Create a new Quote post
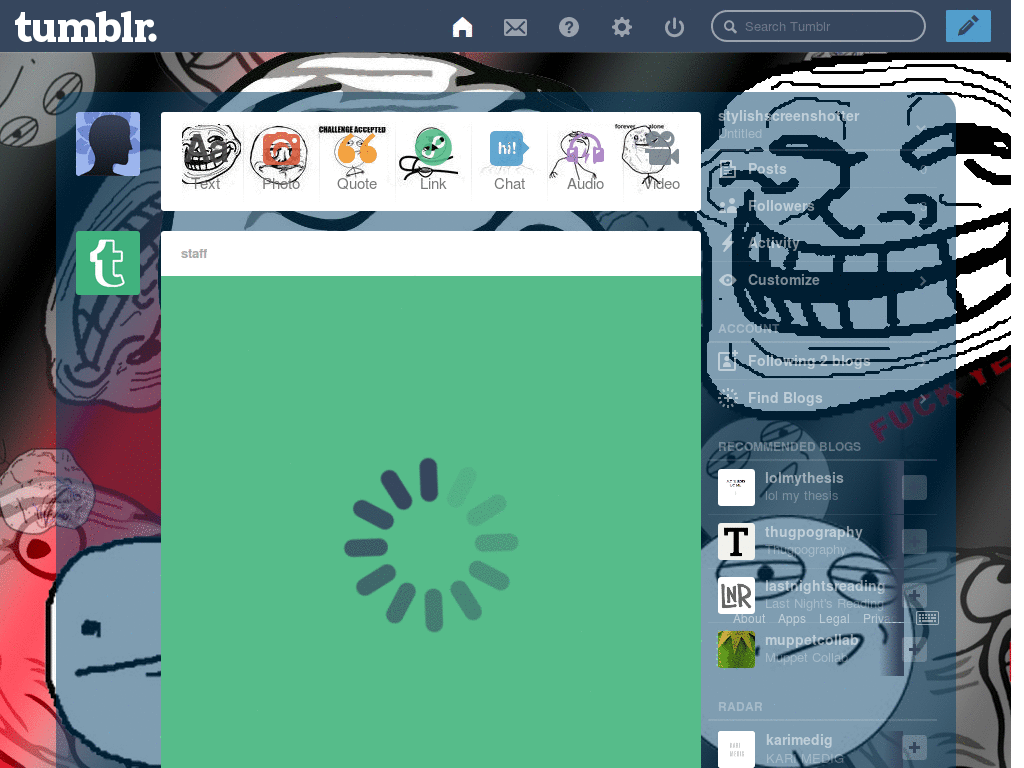Screen dimensions: 1024x768 357,159
